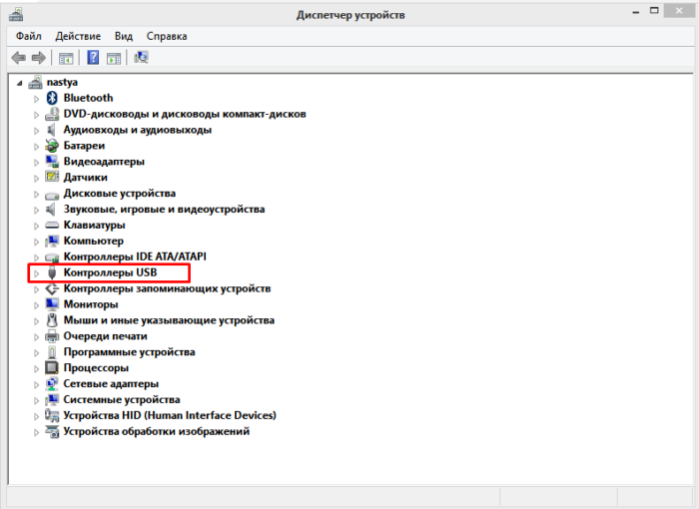699x509 pixels.
Task: Click the Контроллеры USB plug icon
Action: point(52,272)
